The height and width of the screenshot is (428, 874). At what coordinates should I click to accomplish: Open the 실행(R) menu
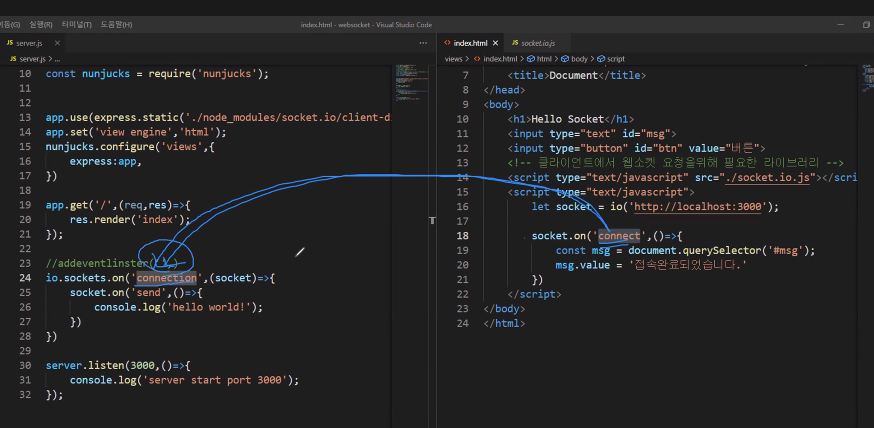tap(41, 25)
